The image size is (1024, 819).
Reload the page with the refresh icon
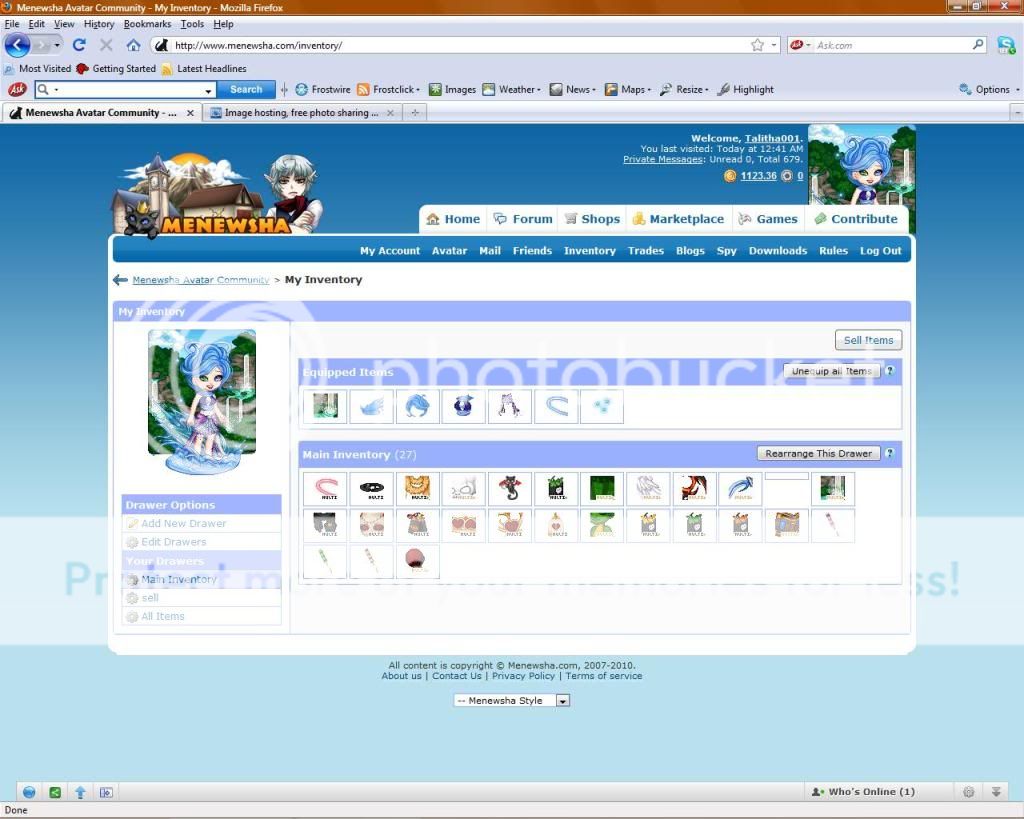[x=79, y=45]
